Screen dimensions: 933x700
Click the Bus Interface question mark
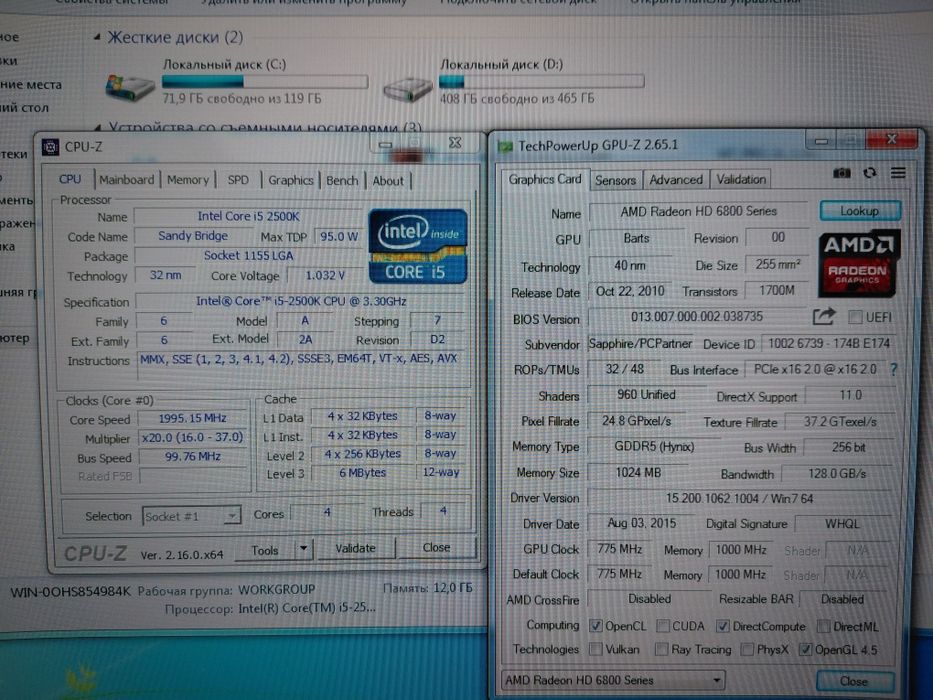tap(894, 369)
